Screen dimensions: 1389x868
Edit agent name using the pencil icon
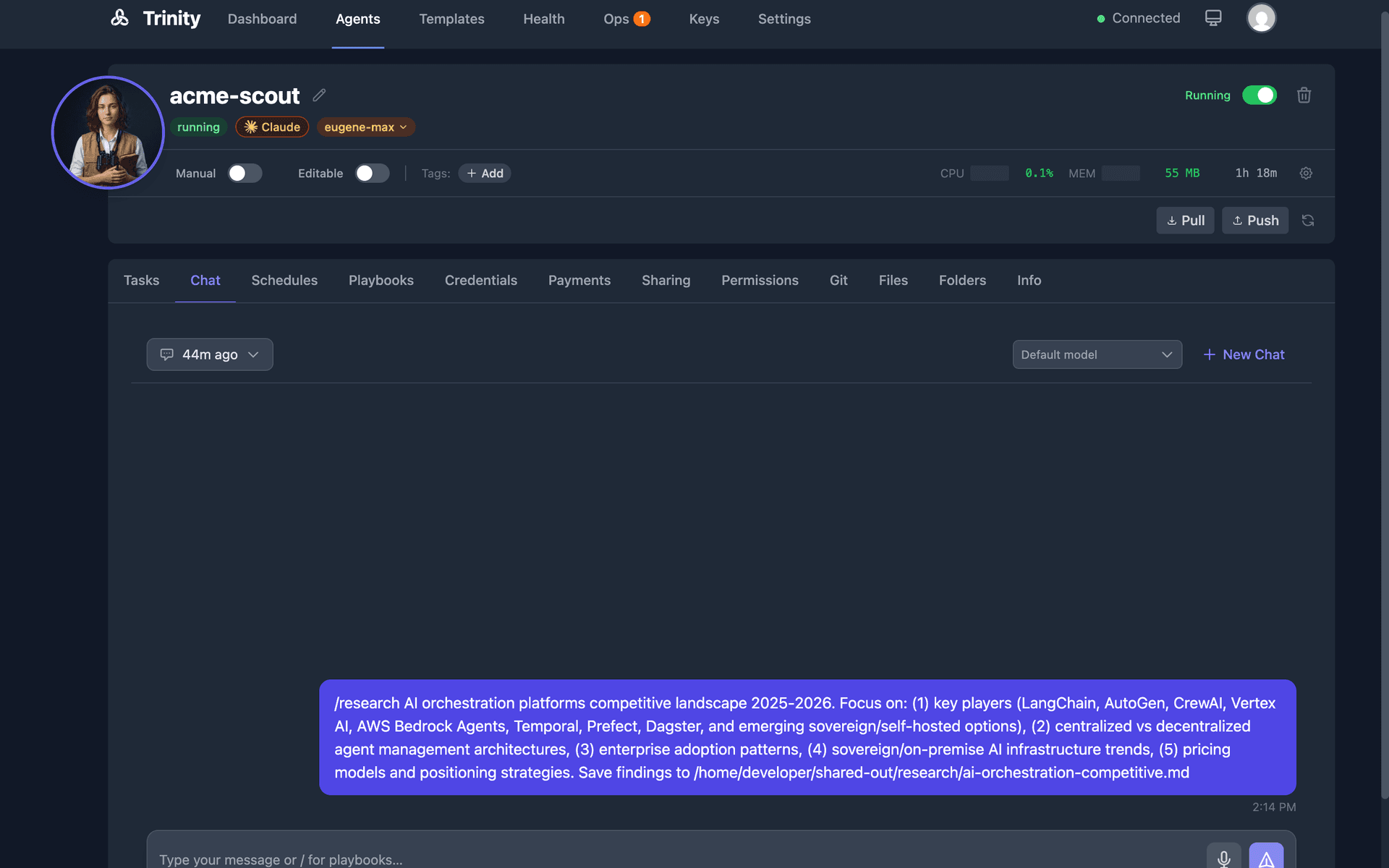[x=319, y=95]
